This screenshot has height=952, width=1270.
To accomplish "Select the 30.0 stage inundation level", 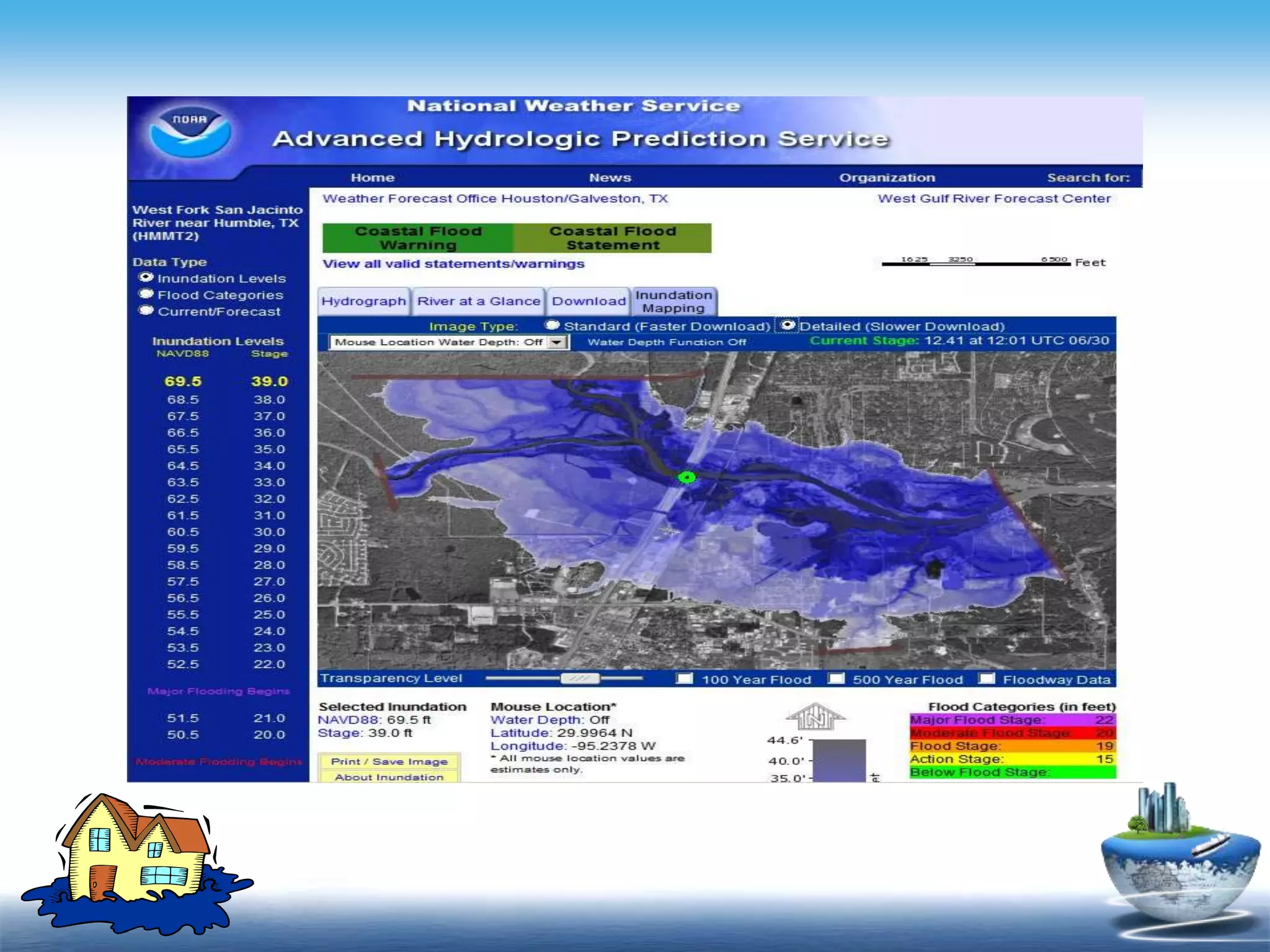I will point(269,532).
